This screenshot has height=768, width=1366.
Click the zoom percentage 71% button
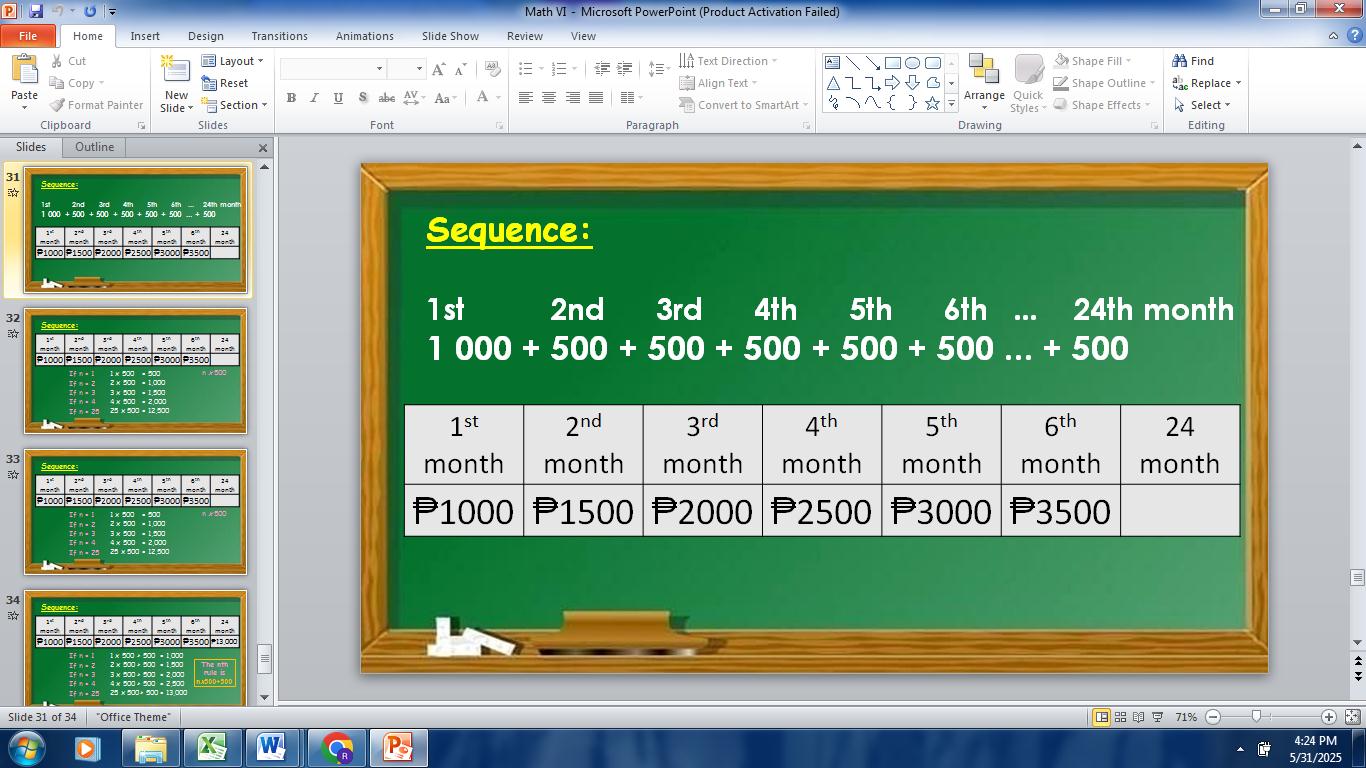[x=1186, y=717]
